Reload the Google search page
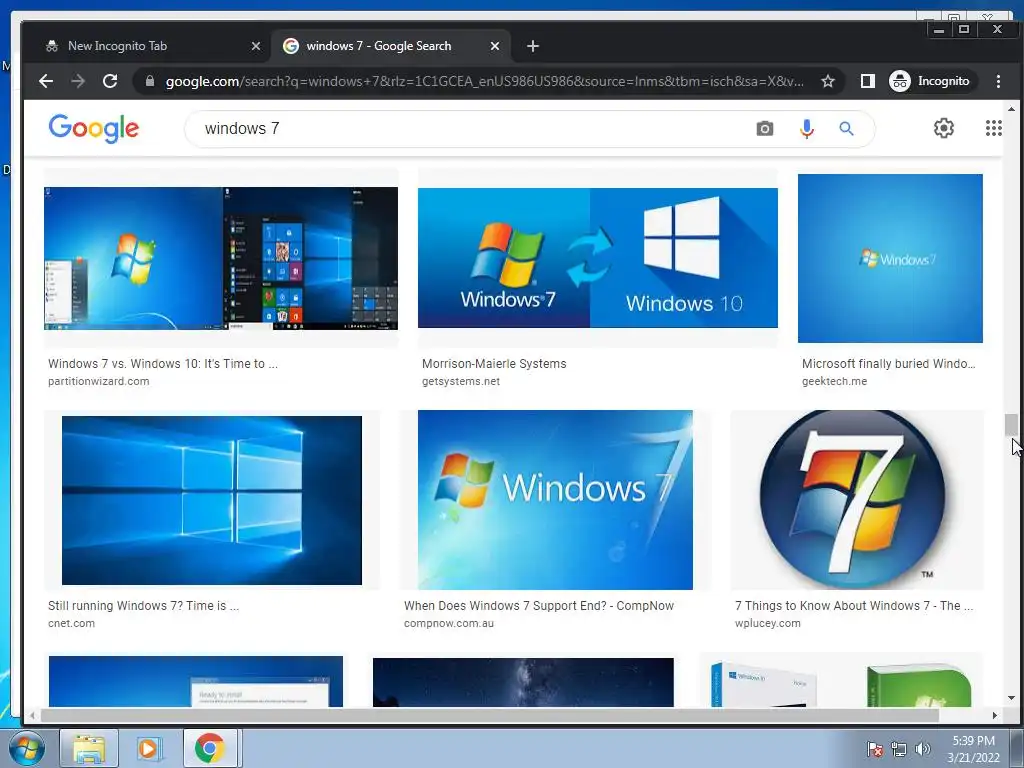 [x=110, y=81]
